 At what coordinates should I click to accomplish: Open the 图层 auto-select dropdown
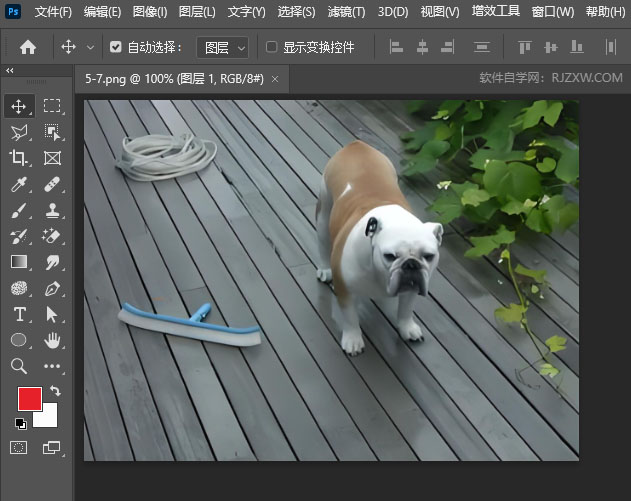[x=223, y=48]
